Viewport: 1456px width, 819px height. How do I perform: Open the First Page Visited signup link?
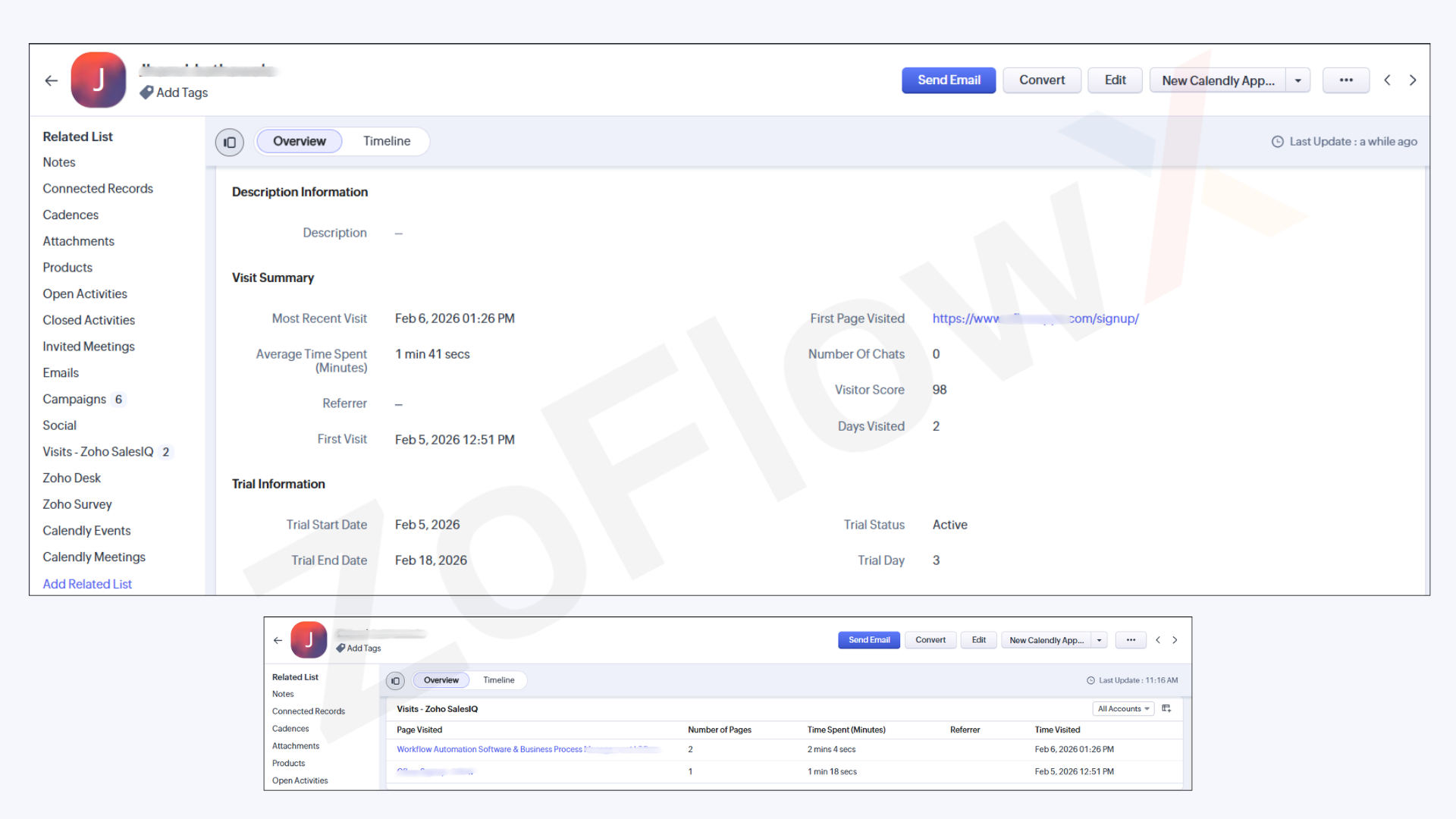click(x=1035, y=318)
